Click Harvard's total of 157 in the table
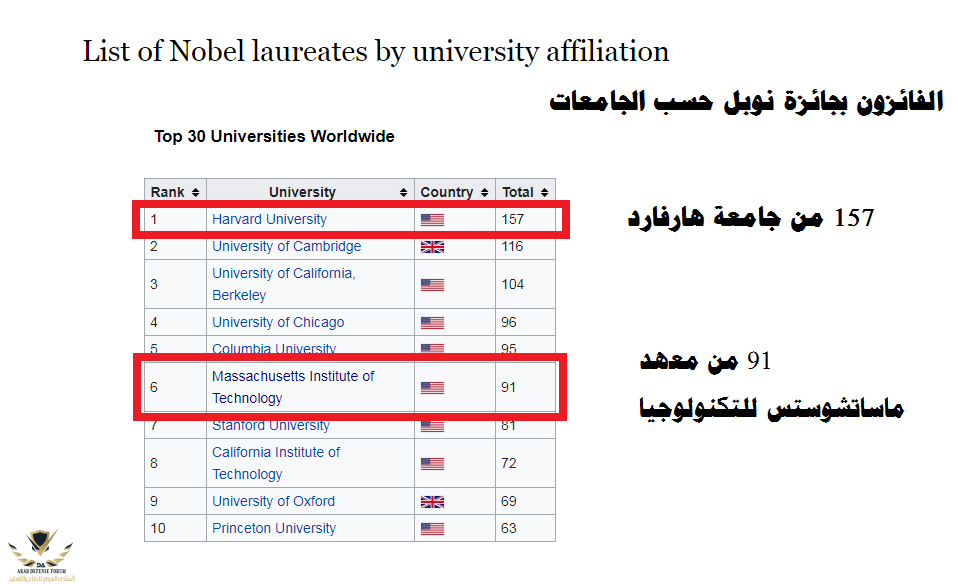958x584 pixels. click(x=513, y=219)
